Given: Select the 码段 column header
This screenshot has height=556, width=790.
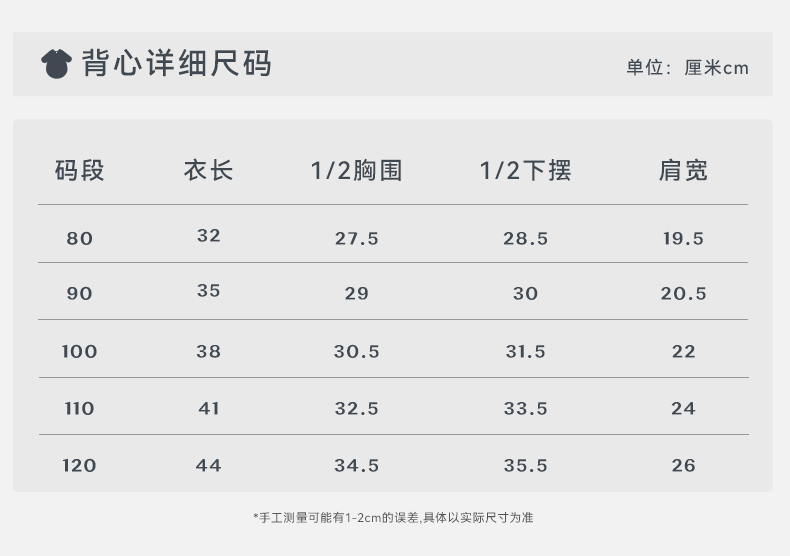Looking at the screenshot, I should (x=79, y=171).
